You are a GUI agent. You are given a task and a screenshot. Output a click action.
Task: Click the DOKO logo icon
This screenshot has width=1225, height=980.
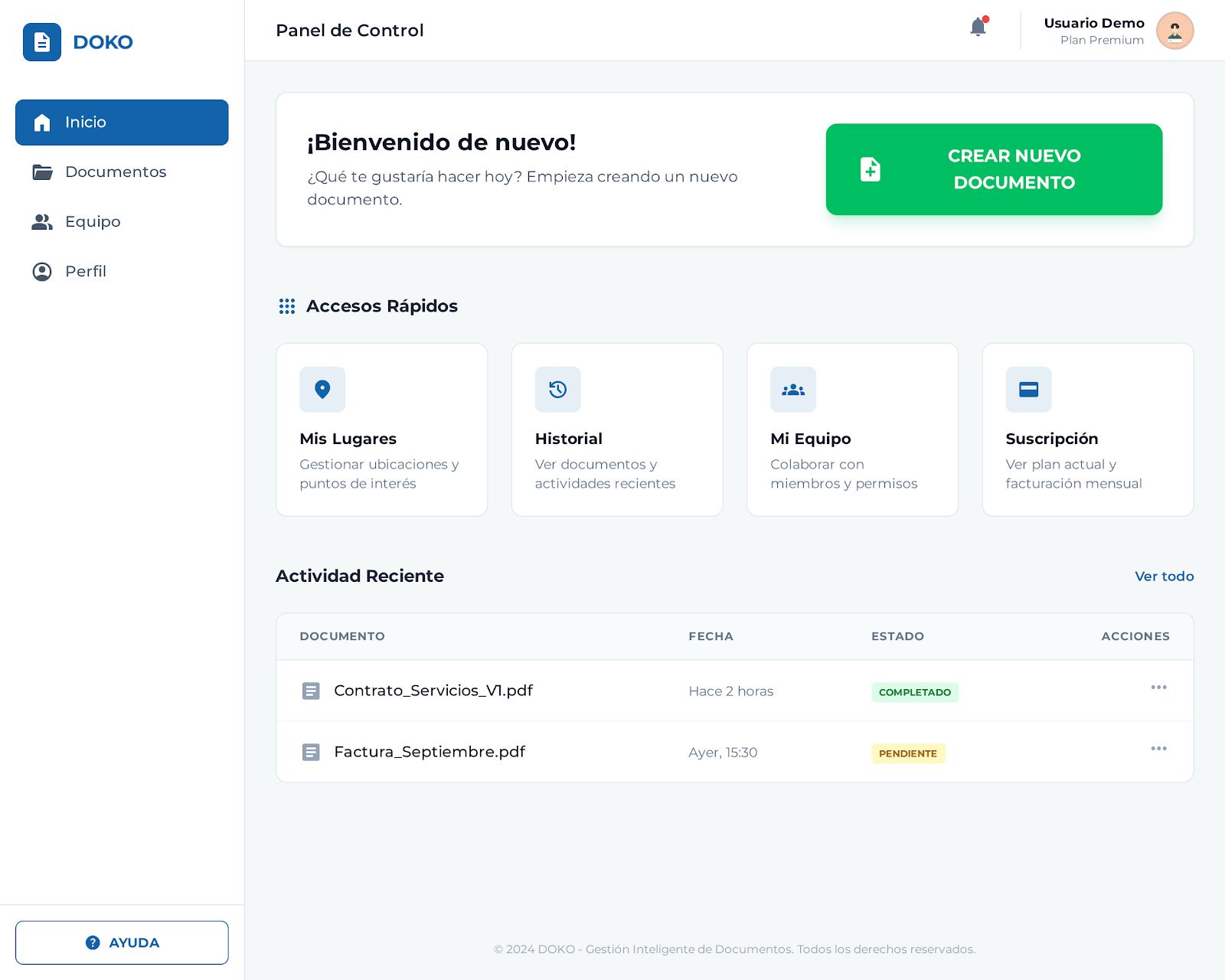[42, 42]
